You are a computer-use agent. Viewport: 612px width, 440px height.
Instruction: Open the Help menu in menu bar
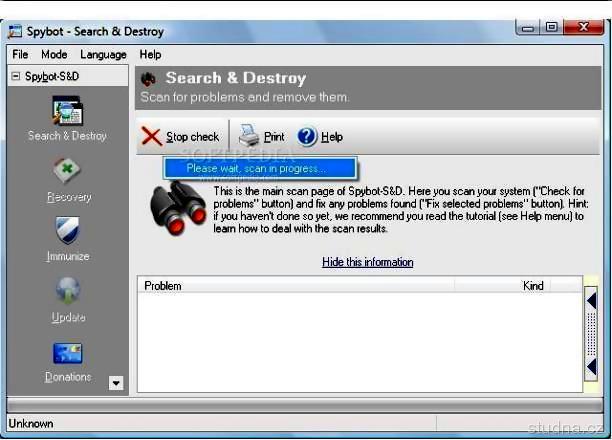point(150,54)
